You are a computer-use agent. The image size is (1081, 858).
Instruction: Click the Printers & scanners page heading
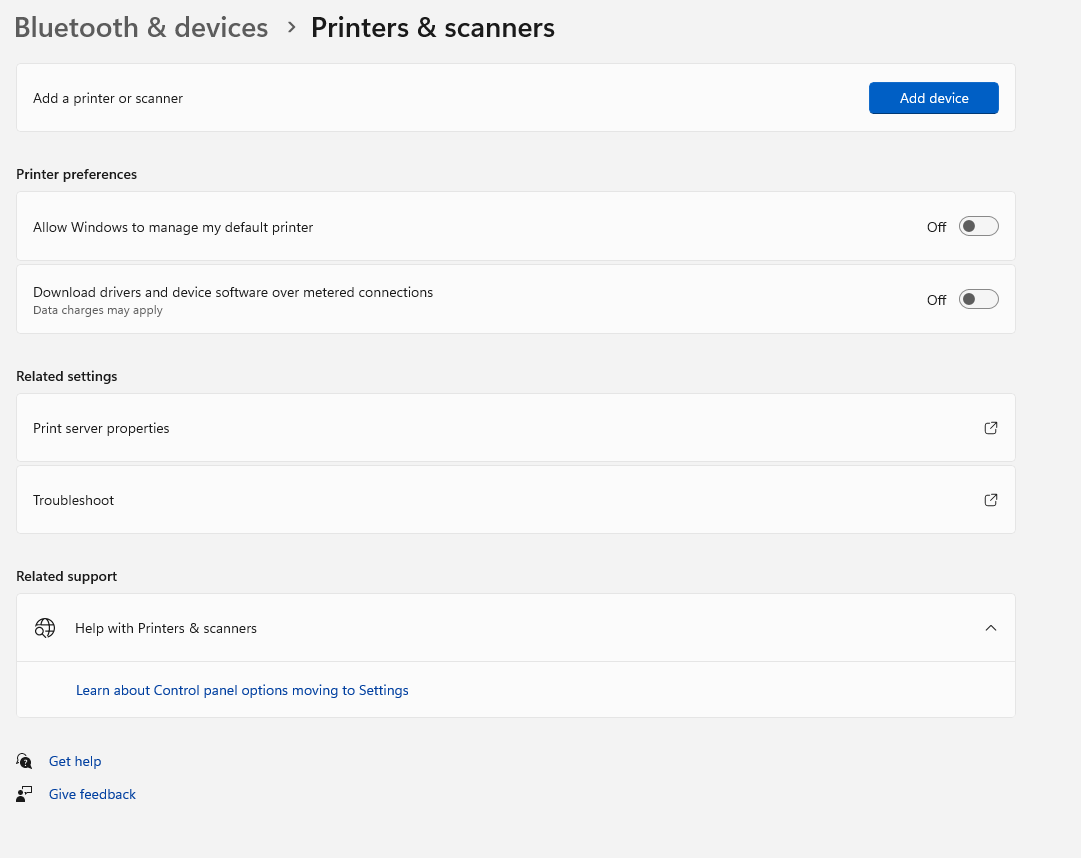tap(432, 27)
